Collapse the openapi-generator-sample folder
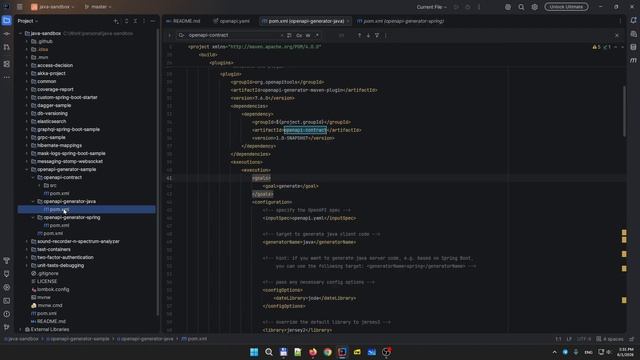 click(x=27, y=169)
